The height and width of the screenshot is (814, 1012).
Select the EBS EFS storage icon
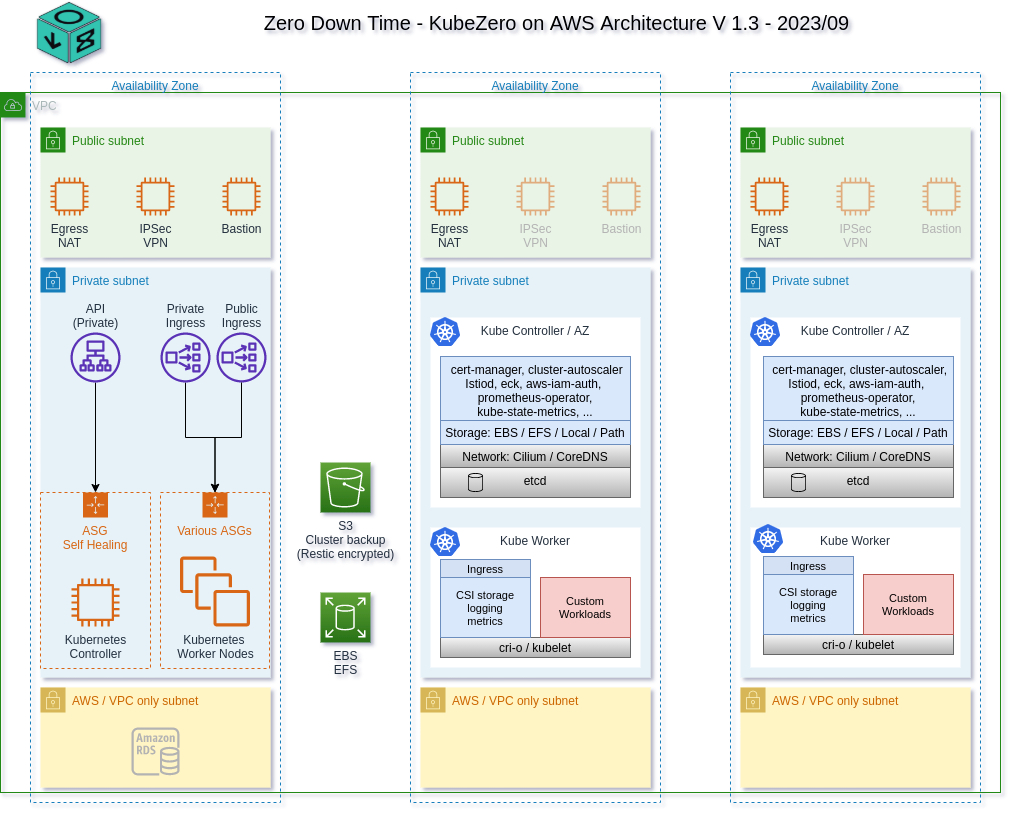point(345,618)
